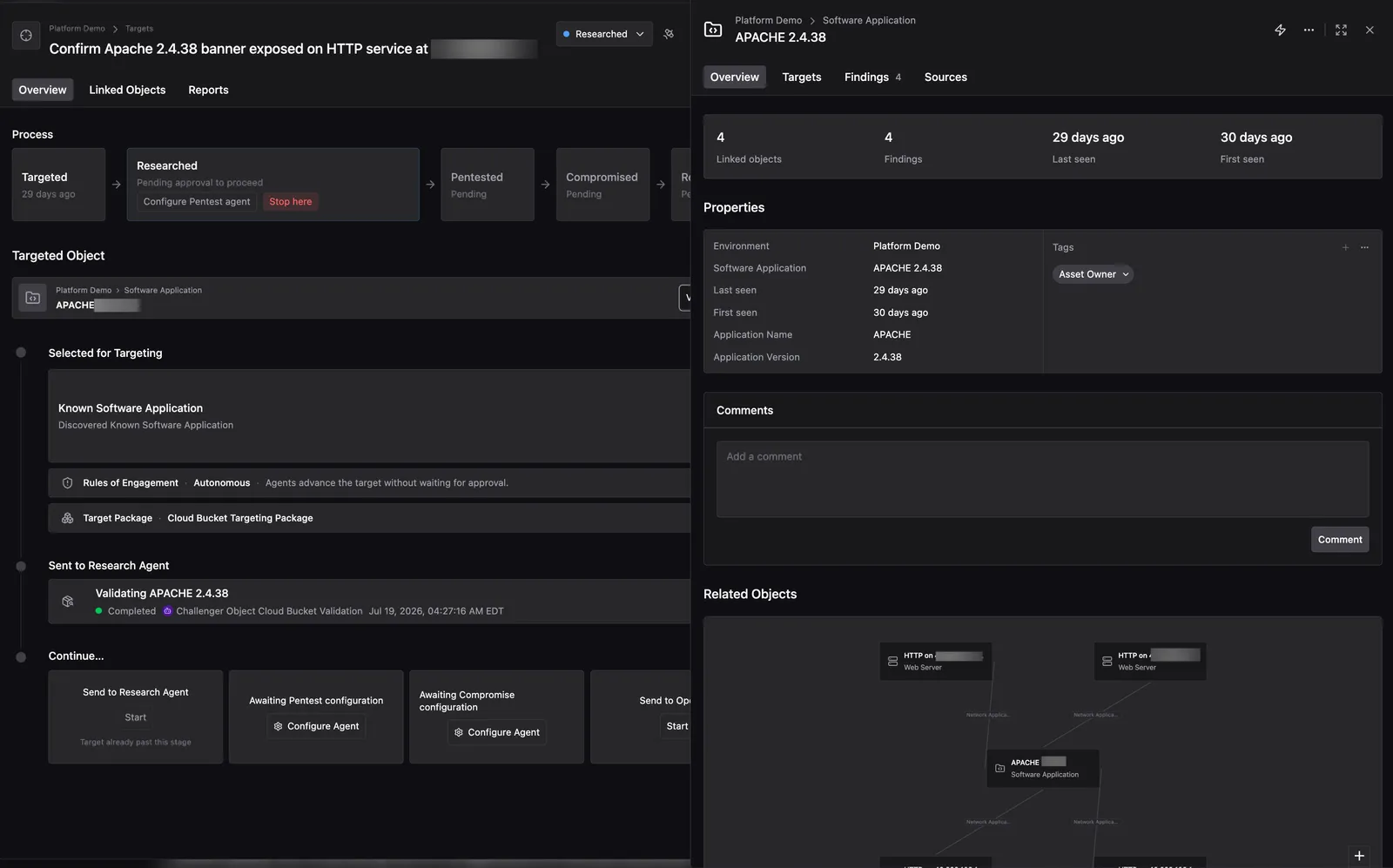Select the Compromised process stage card
The width and height of the screenshot is (1393, 868).
click(602, 185)
